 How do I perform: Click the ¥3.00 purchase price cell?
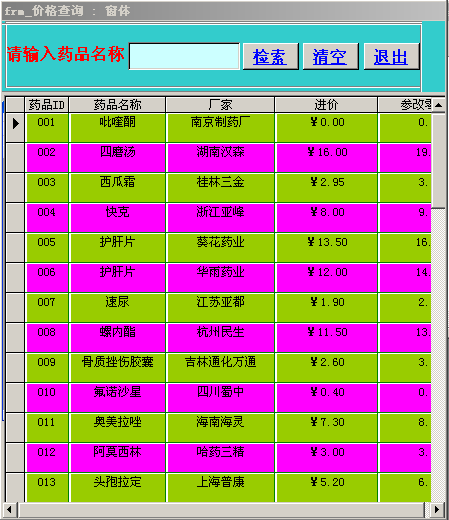(x=327, y=458)
